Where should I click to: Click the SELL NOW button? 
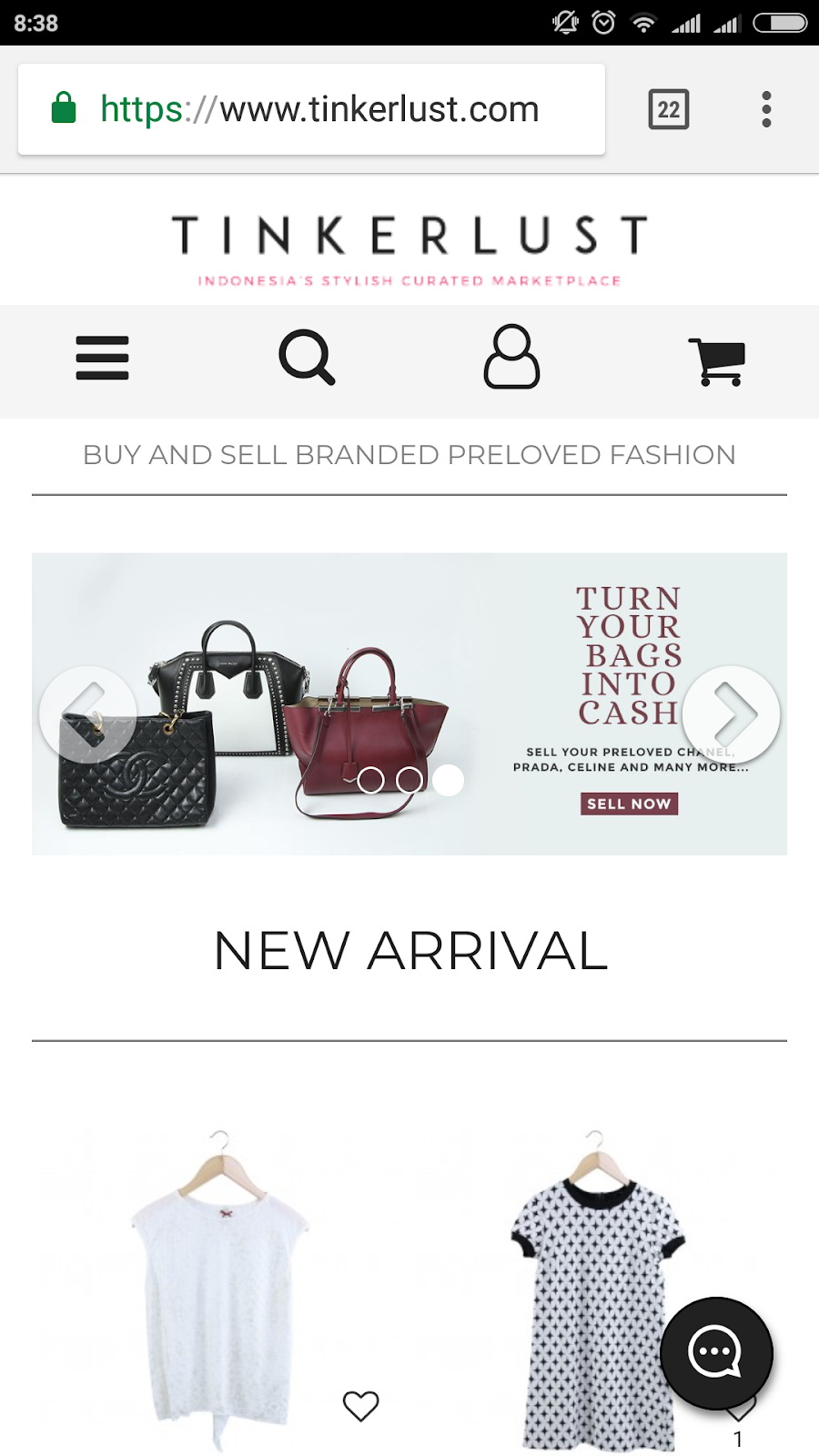point(629,804)
